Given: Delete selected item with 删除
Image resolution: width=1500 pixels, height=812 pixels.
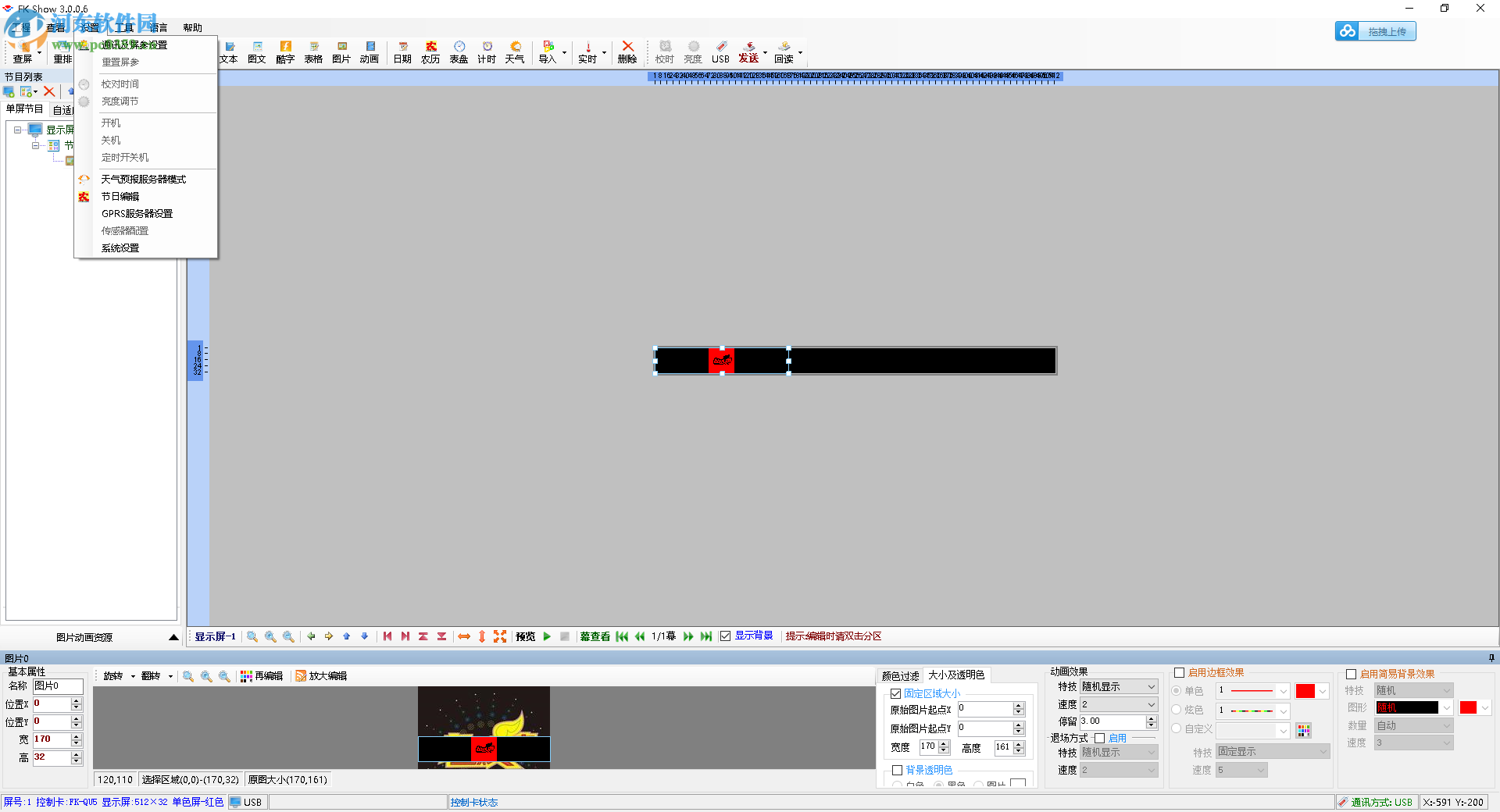Looking at the screenshot, I should [x=627, y=52].
